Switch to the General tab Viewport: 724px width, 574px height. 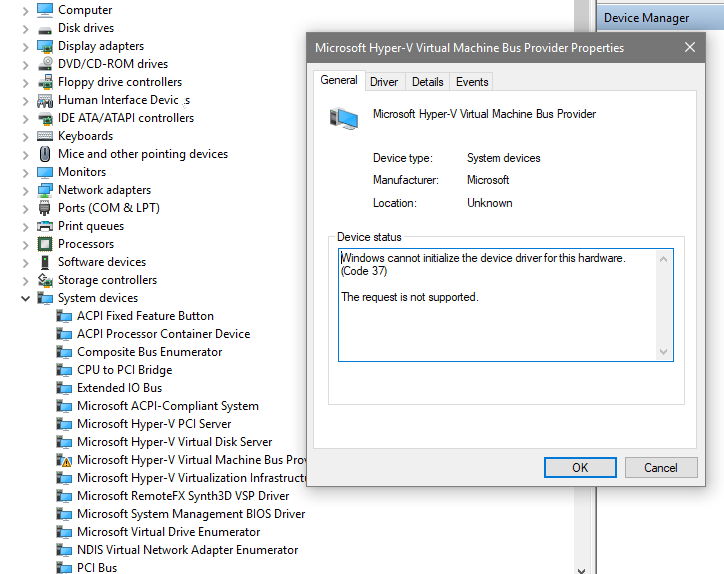339,80
